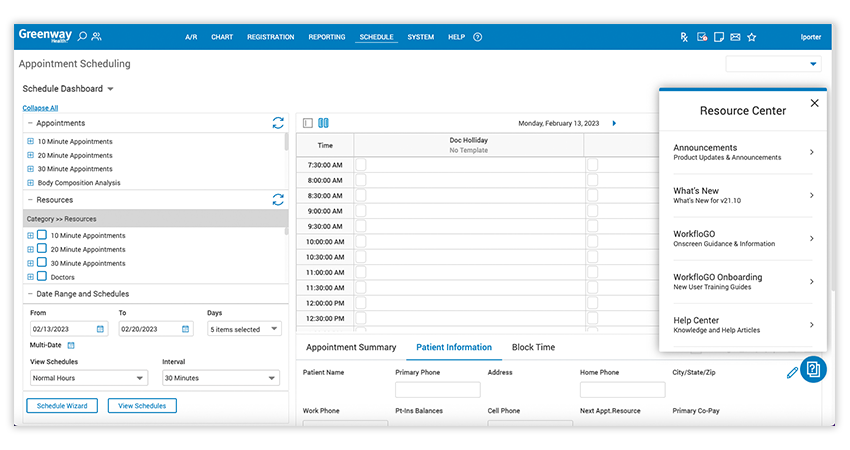The image size is (850, 450).
Task: Click the prescription Rx icon
Action: (x=684, y=37)
